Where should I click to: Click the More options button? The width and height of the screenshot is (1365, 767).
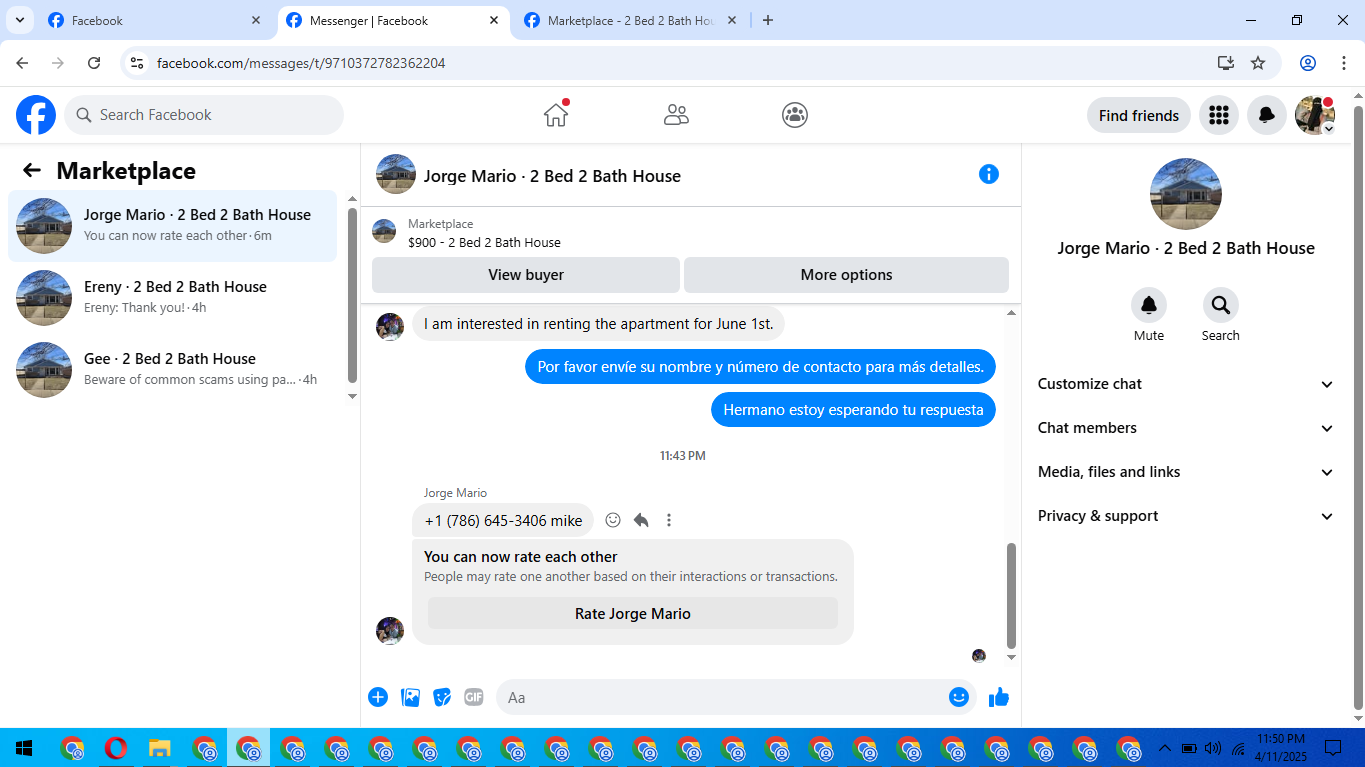846,275
